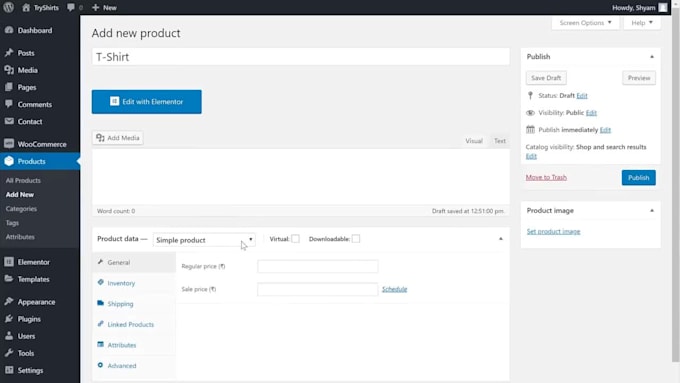Screen dimensions: 680x383
Task: Click the product title field T-Shirt
Action: coord(301,57)
